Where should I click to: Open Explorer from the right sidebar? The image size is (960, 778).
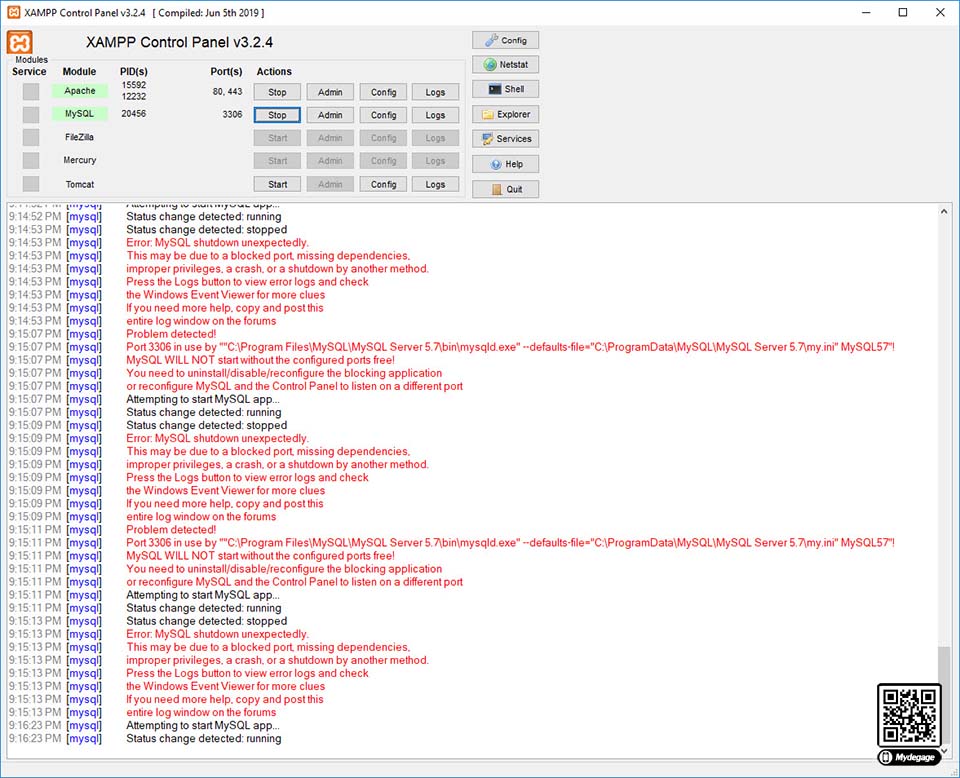(x=505, y=114)
